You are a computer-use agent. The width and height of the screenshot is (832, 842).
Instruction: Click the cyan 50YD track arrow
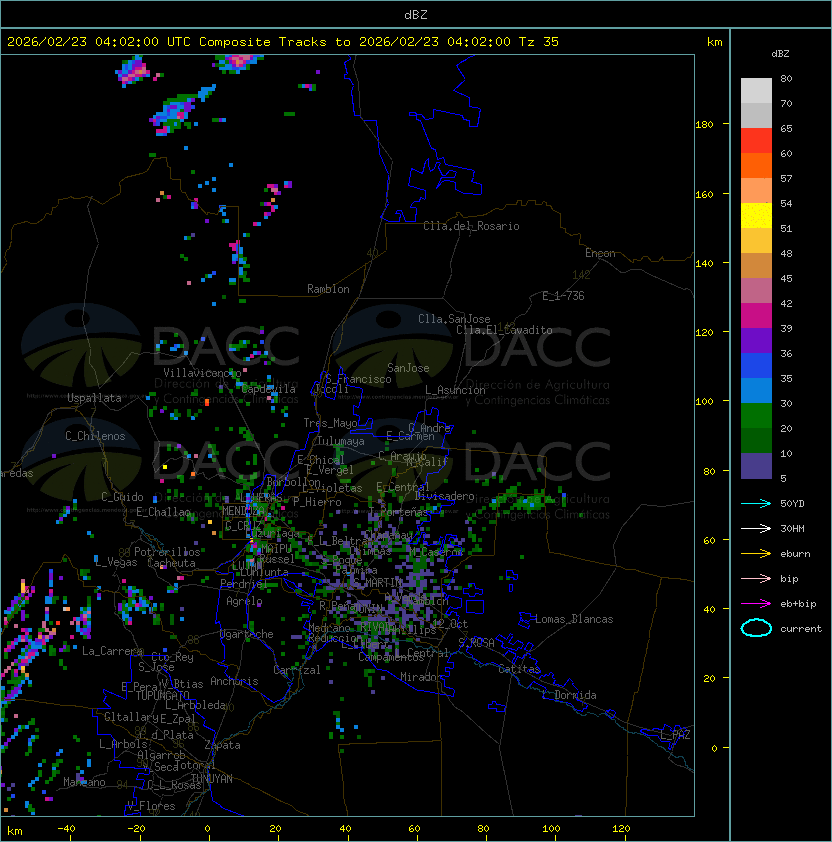(x=756, y=504)
